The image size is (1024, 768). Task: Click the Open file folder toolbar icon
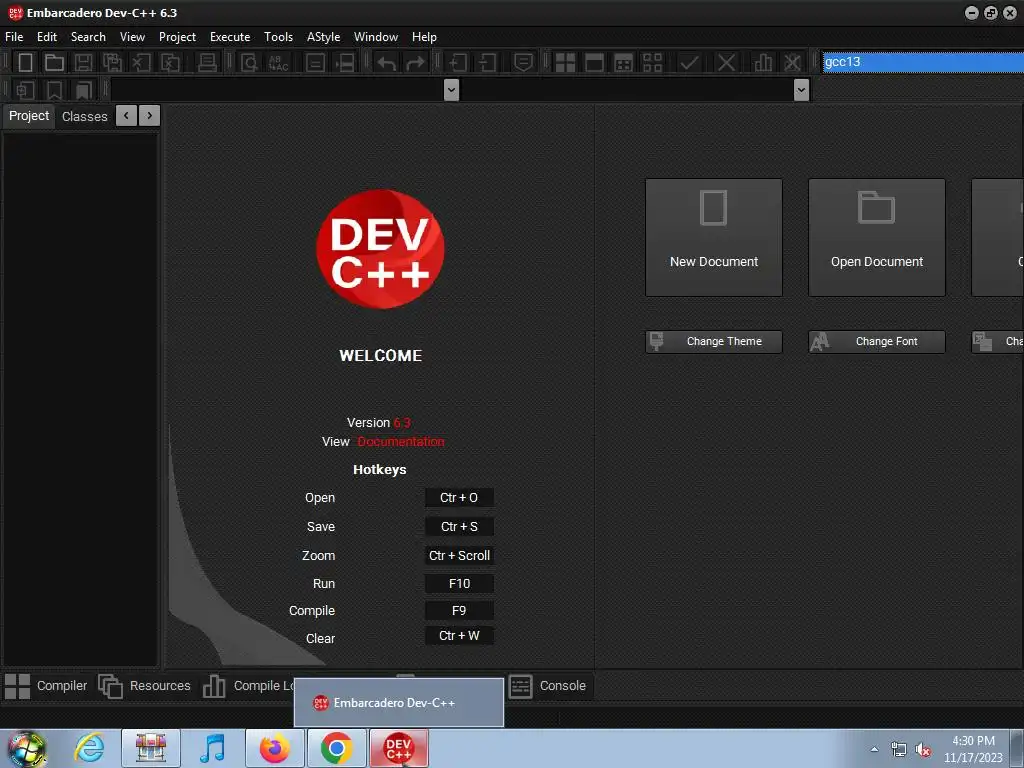(54, 63)
